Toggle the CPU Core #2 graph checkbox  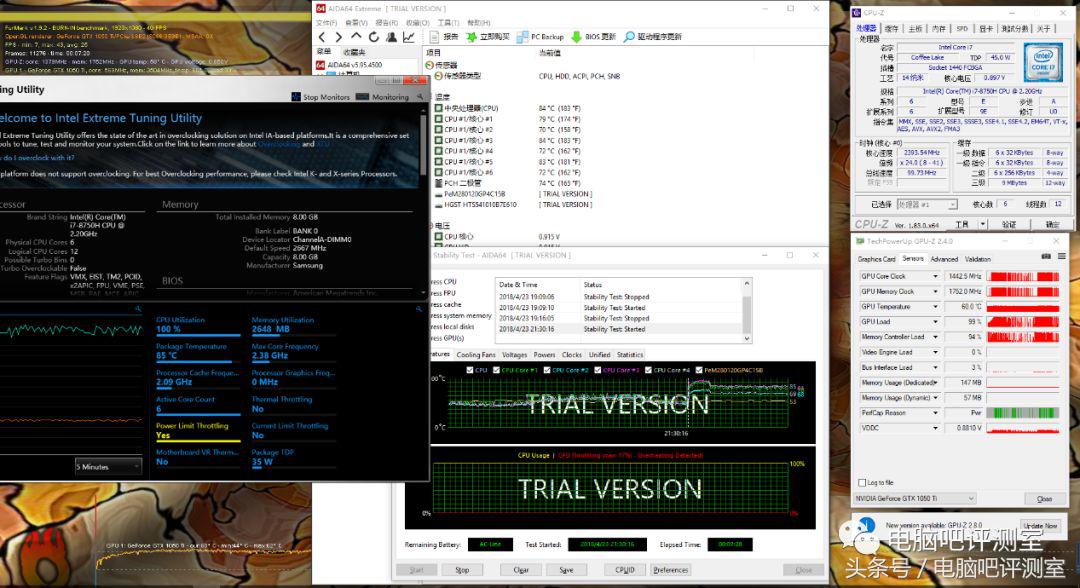click(547, 370)
